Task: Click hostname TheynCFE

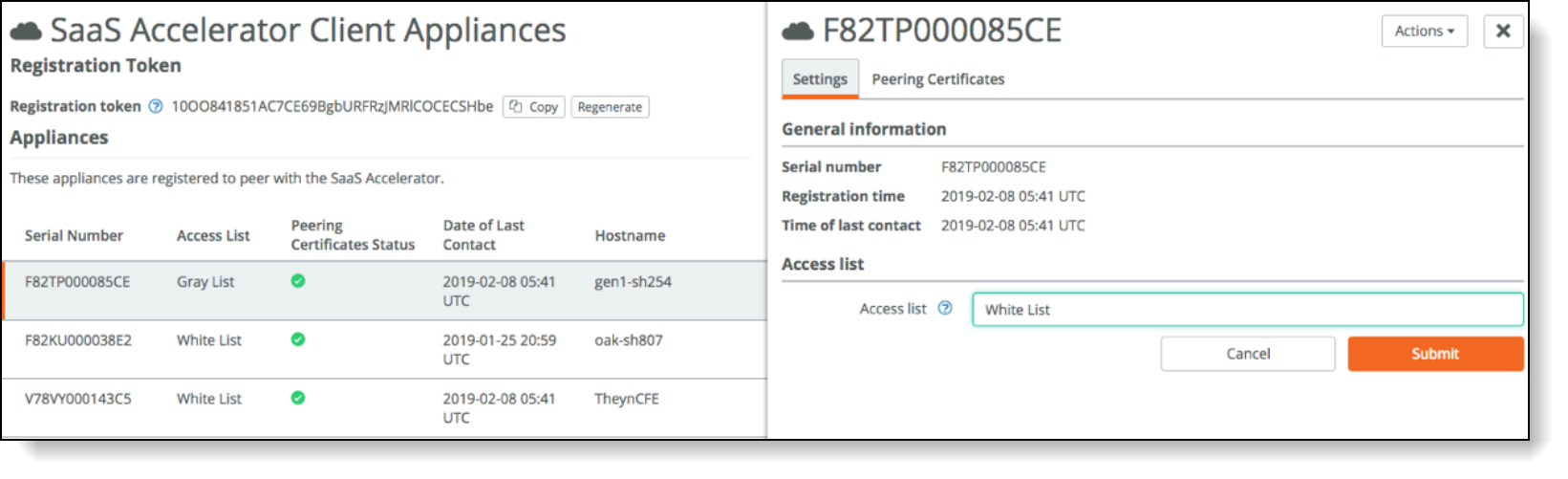Action: [627, 399]
